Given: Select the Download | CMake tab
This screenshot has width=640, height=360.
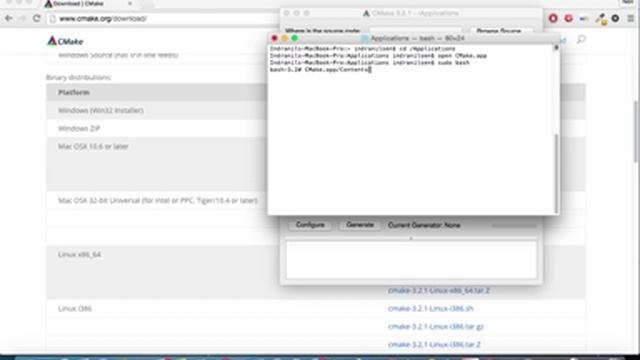Looking at the screenshot, I should coord(88,4).
